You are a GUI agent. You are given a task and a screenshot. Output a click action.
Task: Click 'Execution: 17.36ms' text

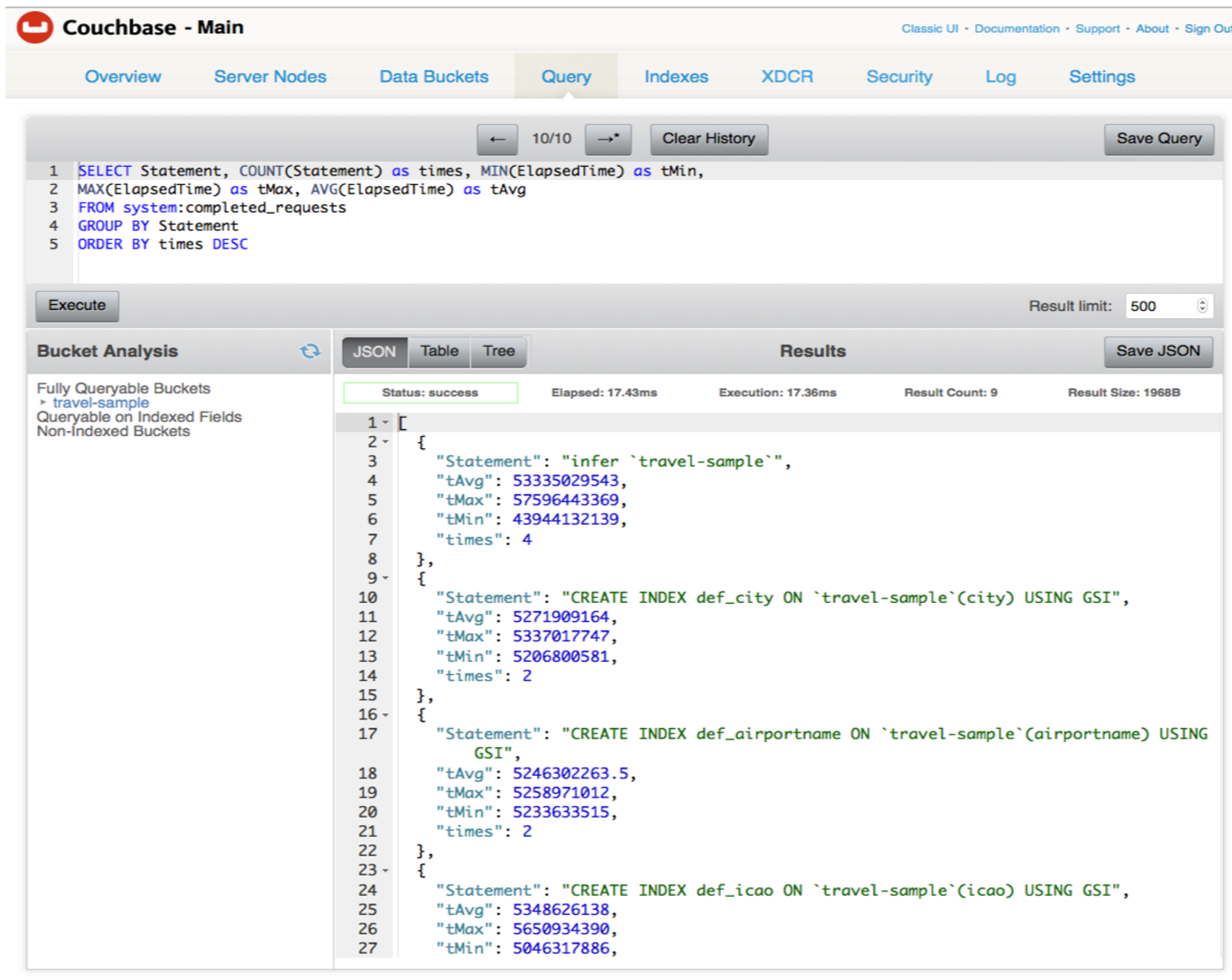point(778,393)
